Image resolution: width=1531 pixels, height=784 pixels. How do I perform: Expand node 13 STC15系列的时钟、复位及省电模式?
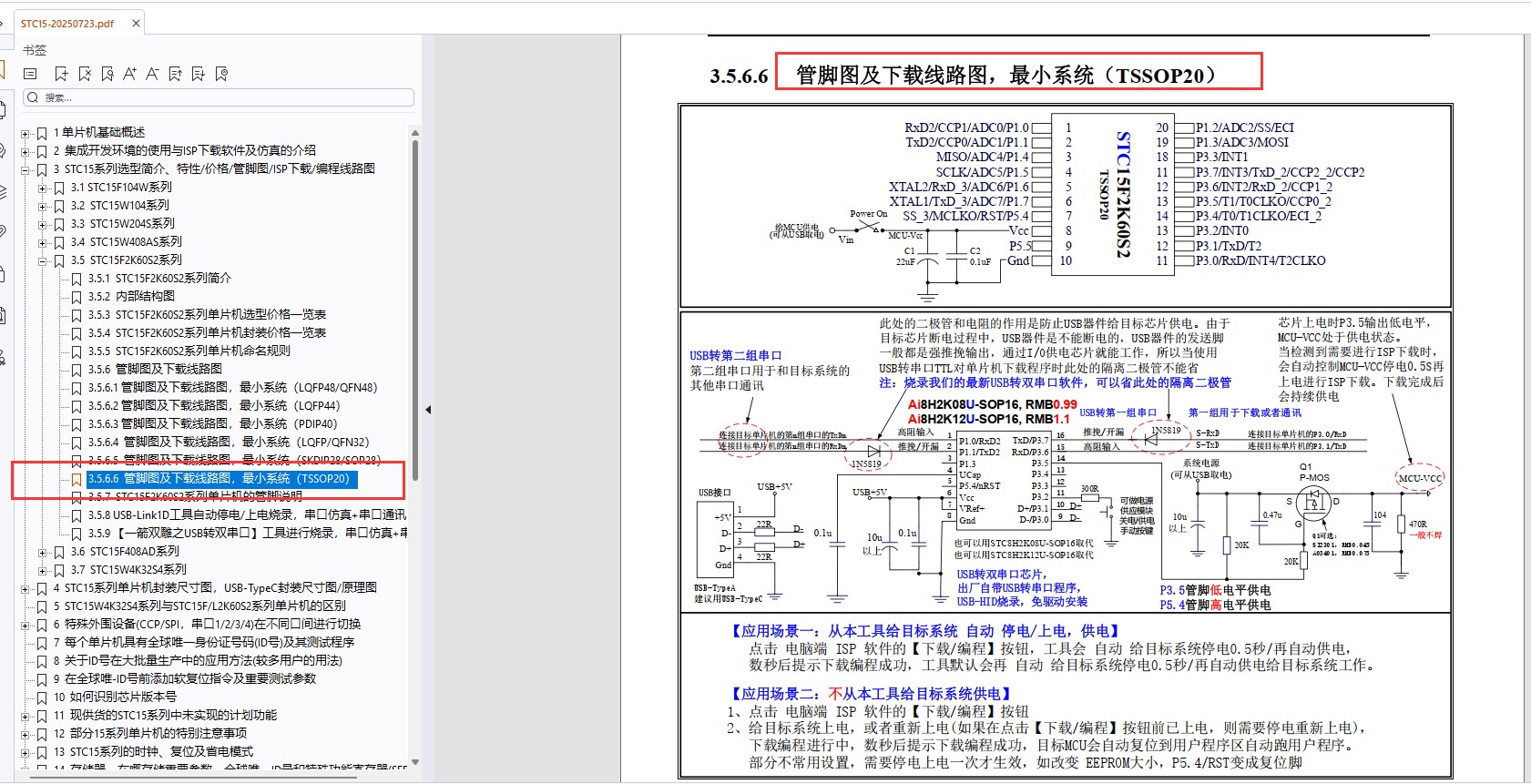click(x=26, y=753)
